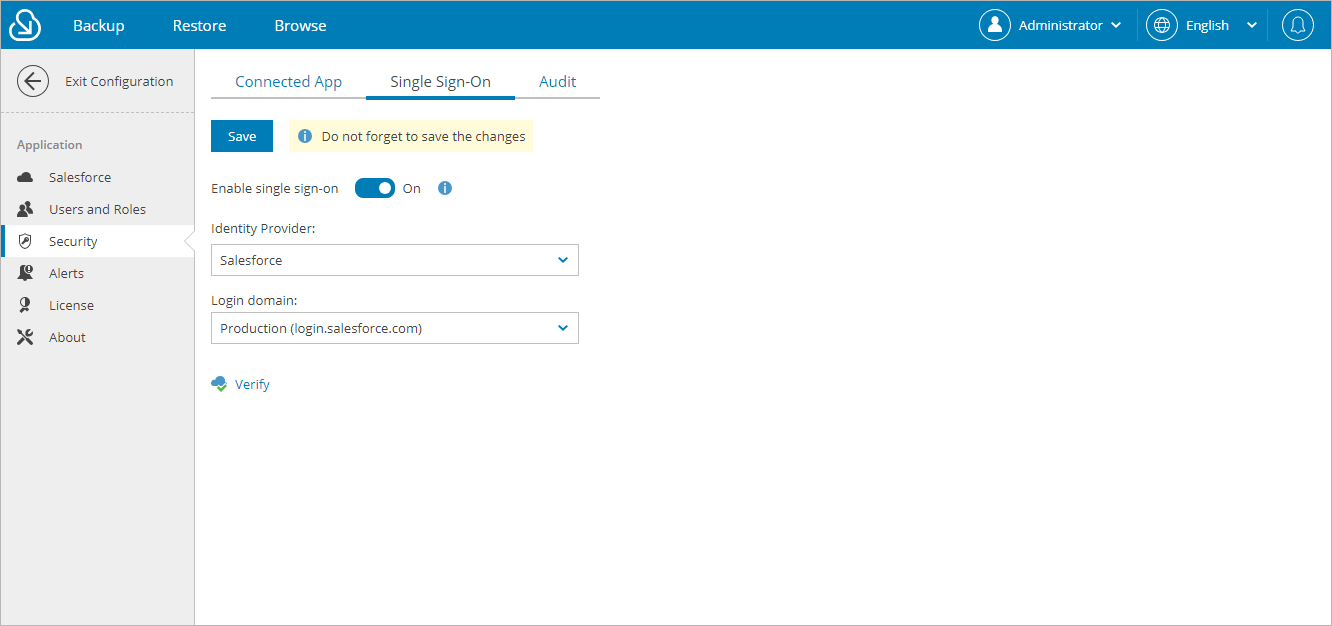1332x626 pixels.
Task: Open the Restore menu
Action: click(x=199, y=25)
